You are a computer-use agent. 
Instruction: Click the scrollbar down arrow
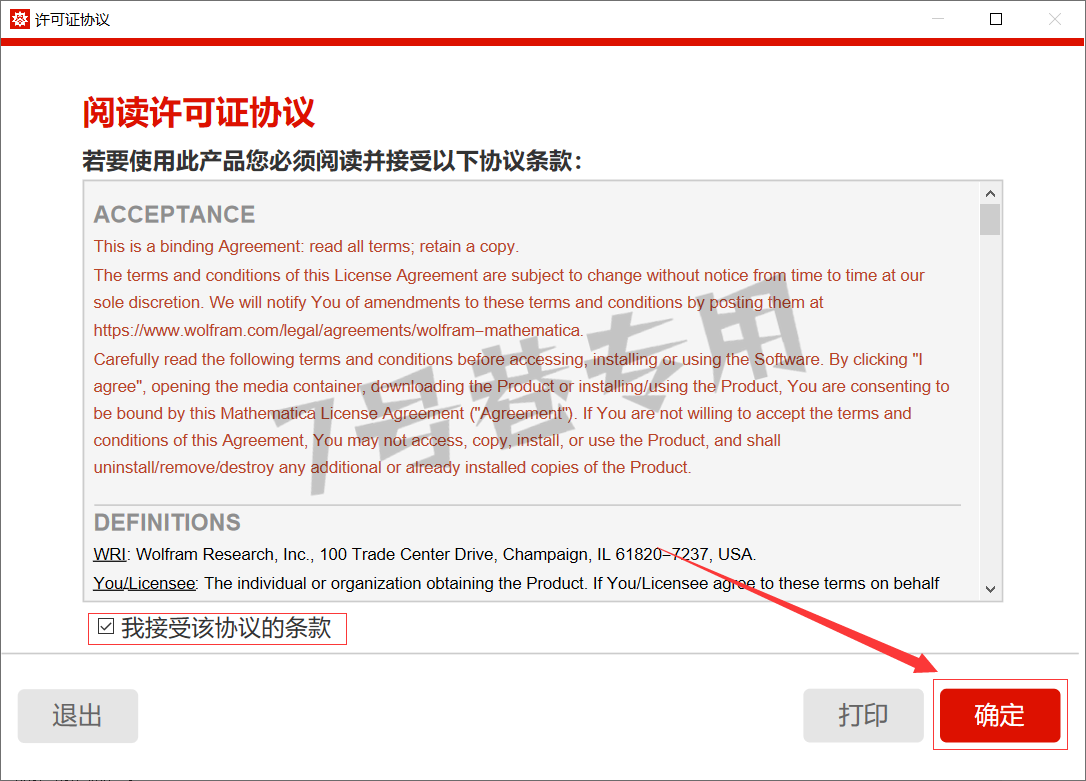990,589
